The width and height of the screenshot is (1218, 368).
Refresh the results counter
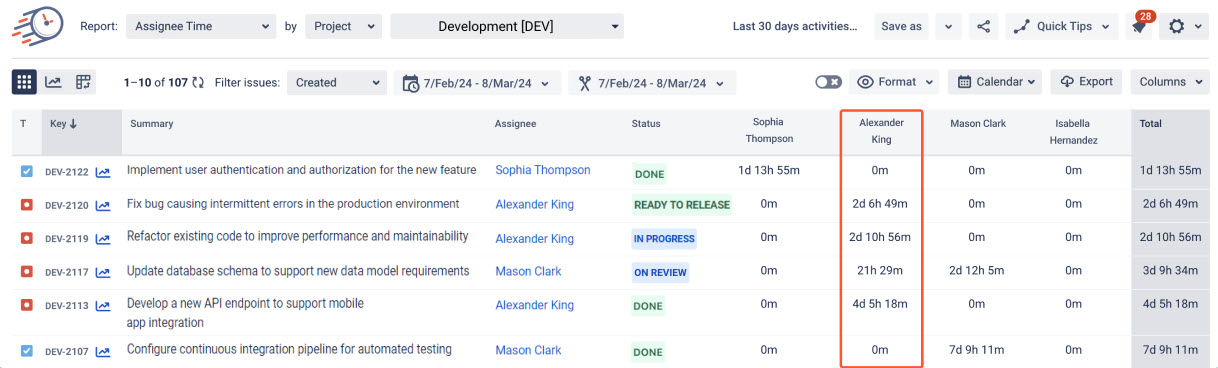point(198,83)
